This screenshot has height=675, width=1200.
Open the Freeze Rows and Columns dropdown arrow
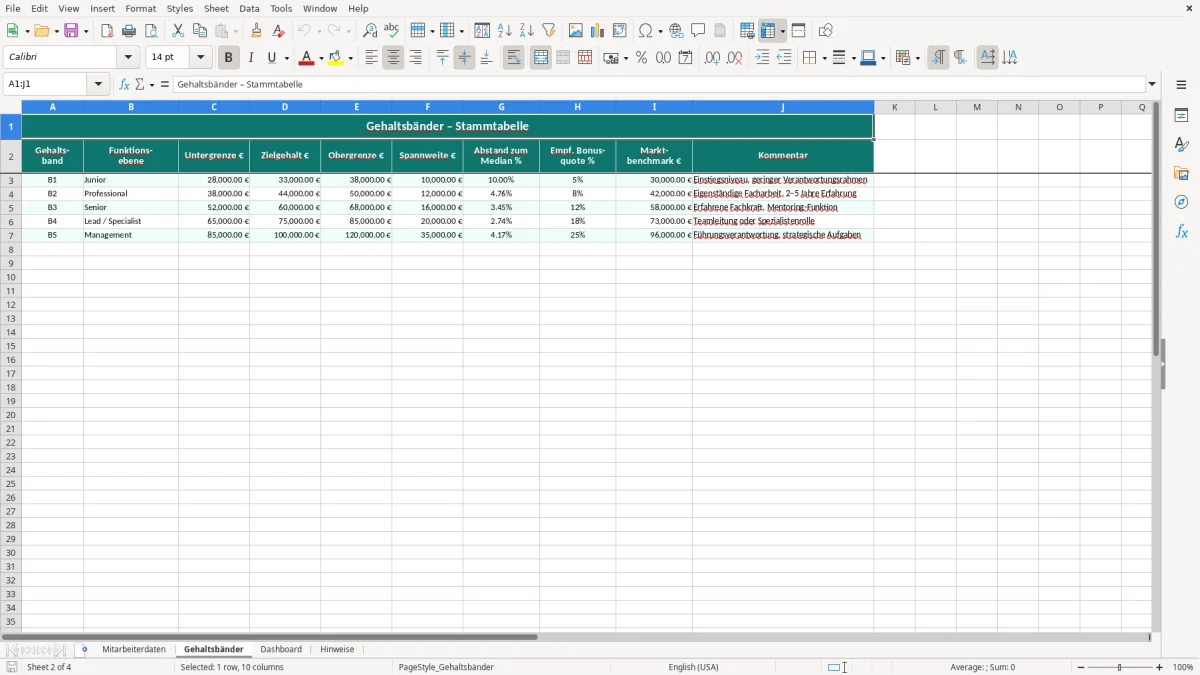coord(782,31)
